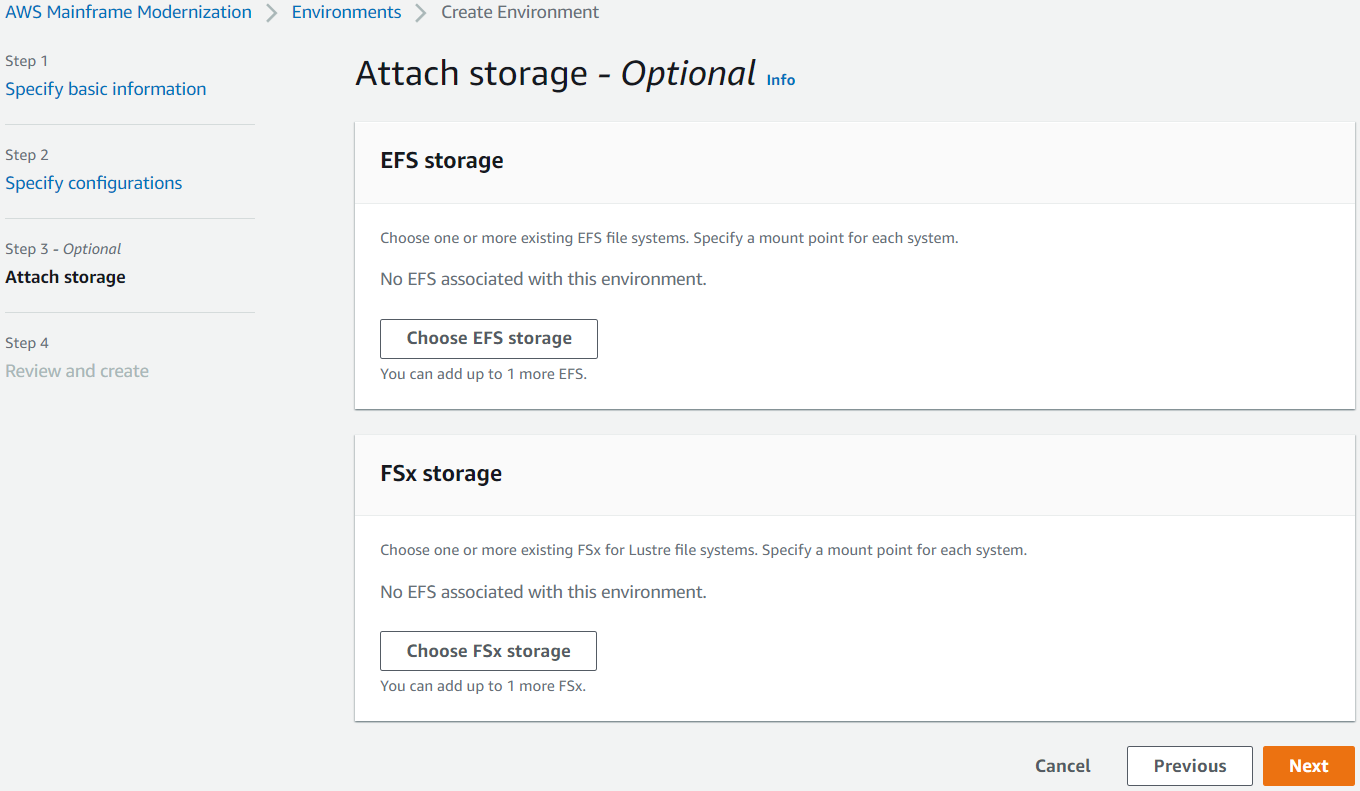The height and width of the screenshot is (791, 1360).
Task: Proceed with the Next button
Action: click(1308, 765)
